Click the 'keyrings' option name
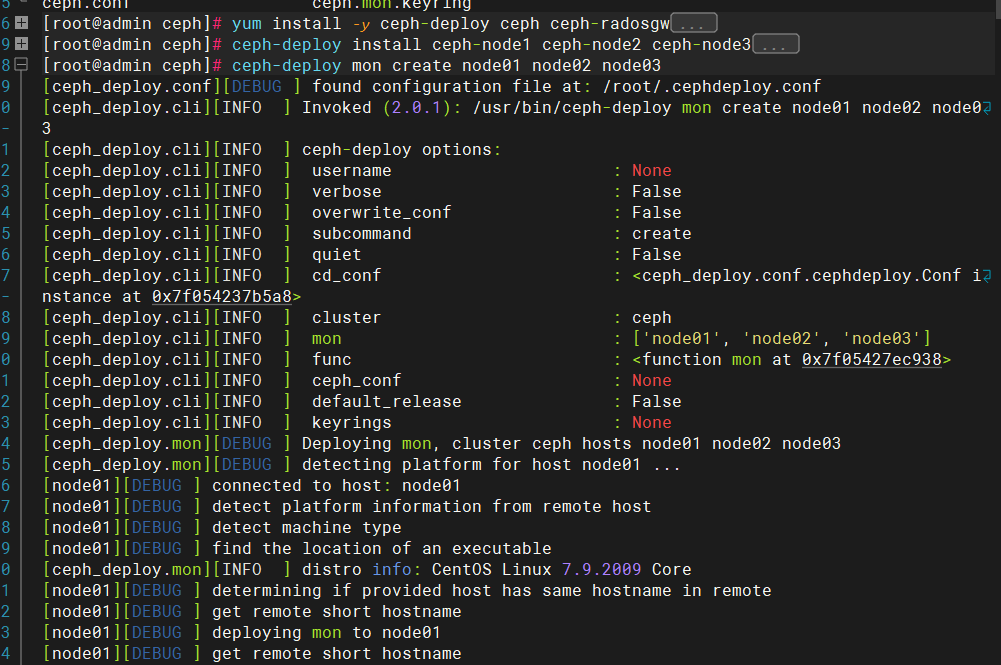 click(351, 424)
